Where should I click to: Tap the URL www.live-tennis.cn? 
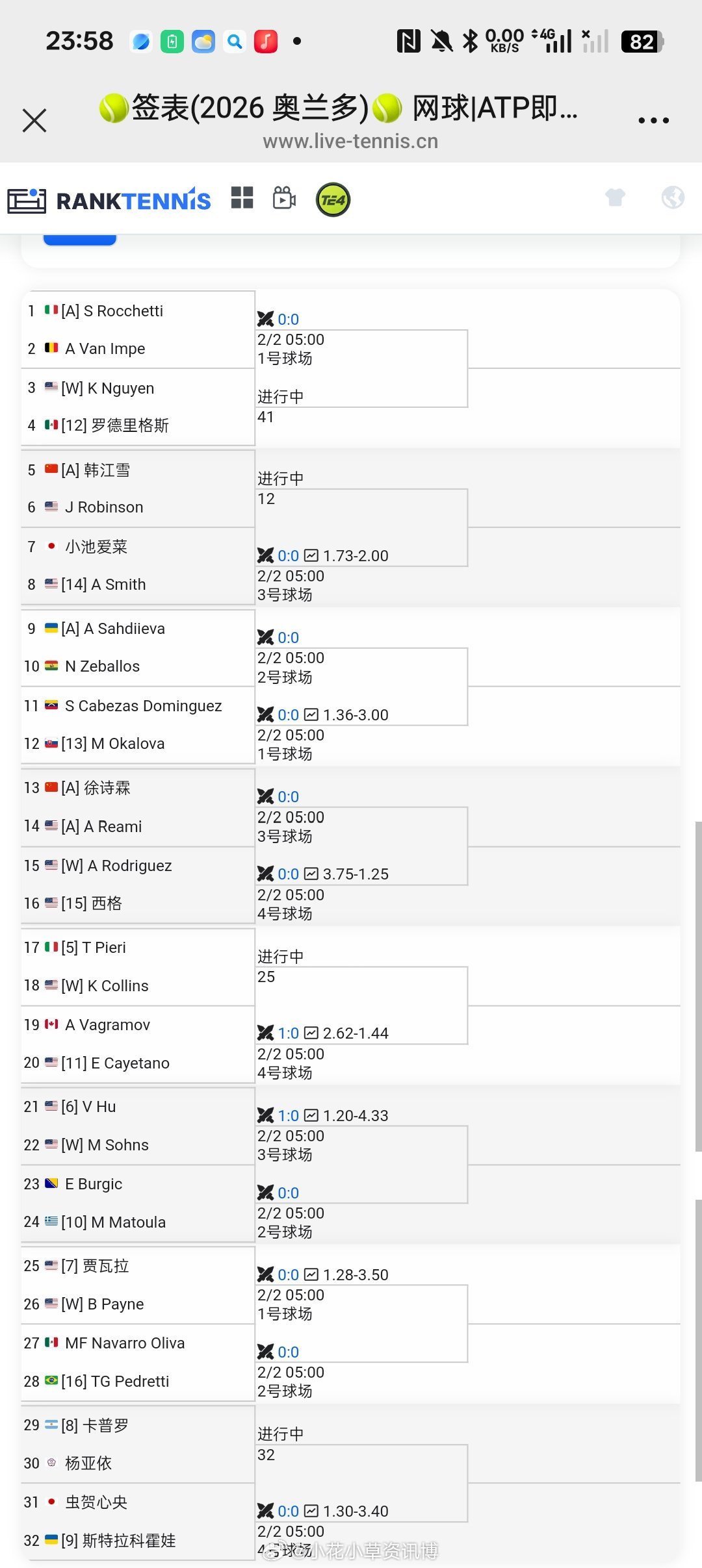[350, 141]
